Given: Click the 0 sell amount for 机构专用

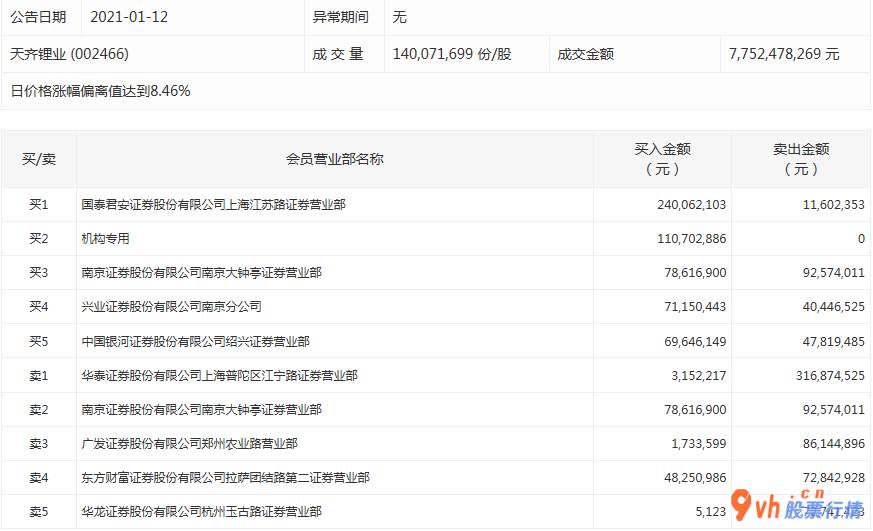Looking at the screenshot, I should pos(861,239).
